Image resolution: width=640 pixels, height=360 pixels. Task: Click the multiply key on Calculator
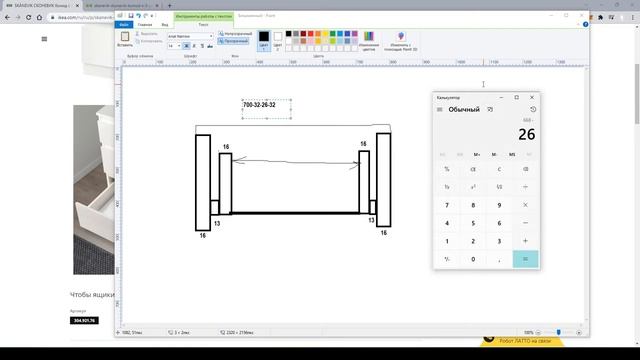[525, 205]
